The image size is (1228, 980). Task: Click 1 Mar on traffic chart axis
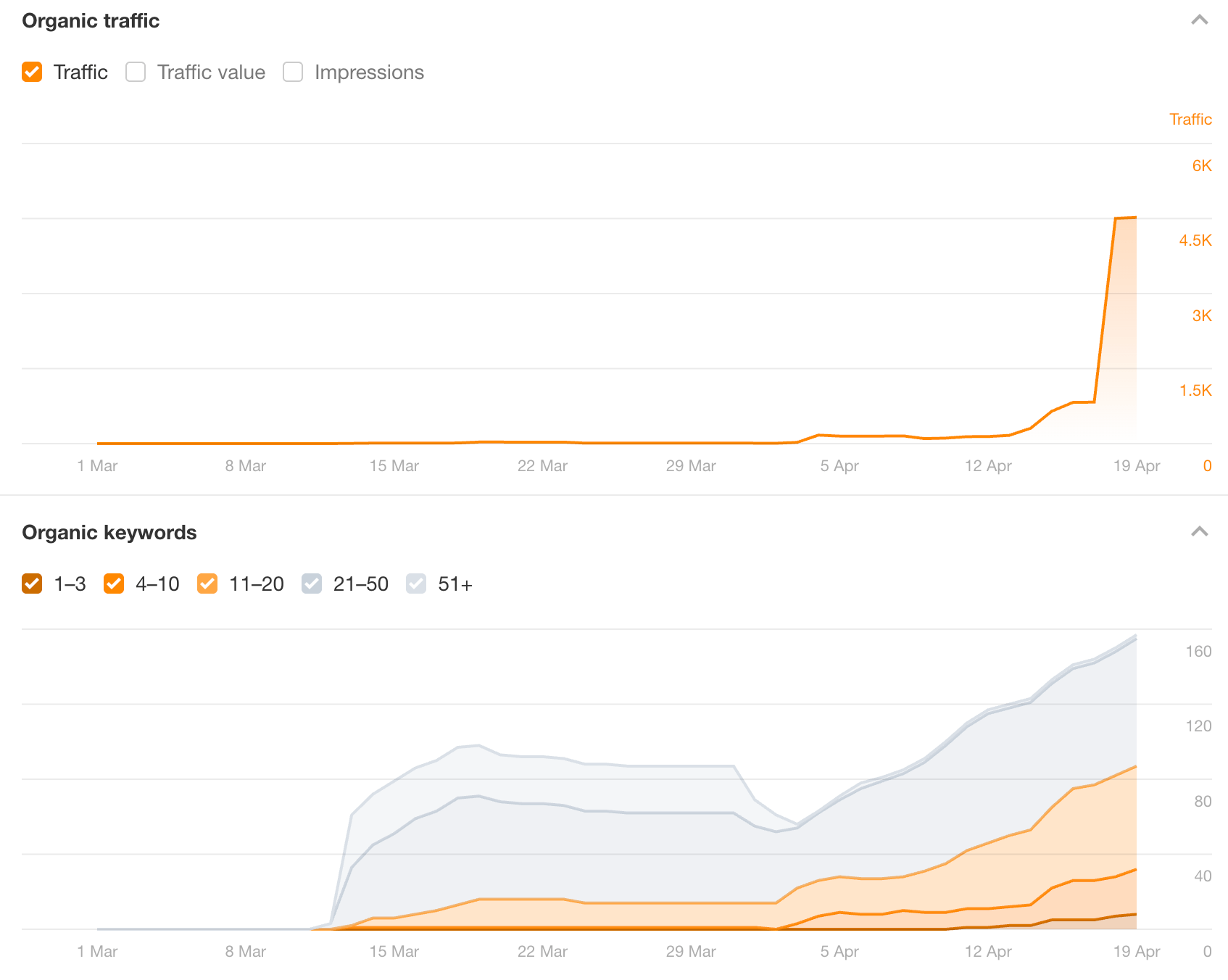97,466
